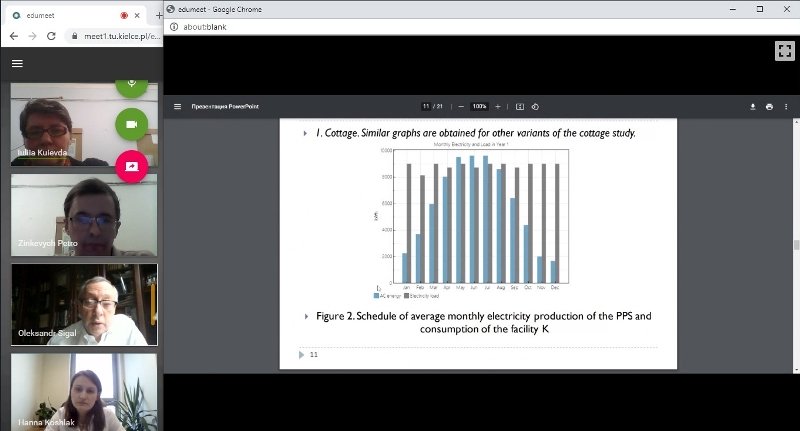Toggle the green webcam button

(x=132, y=124)
